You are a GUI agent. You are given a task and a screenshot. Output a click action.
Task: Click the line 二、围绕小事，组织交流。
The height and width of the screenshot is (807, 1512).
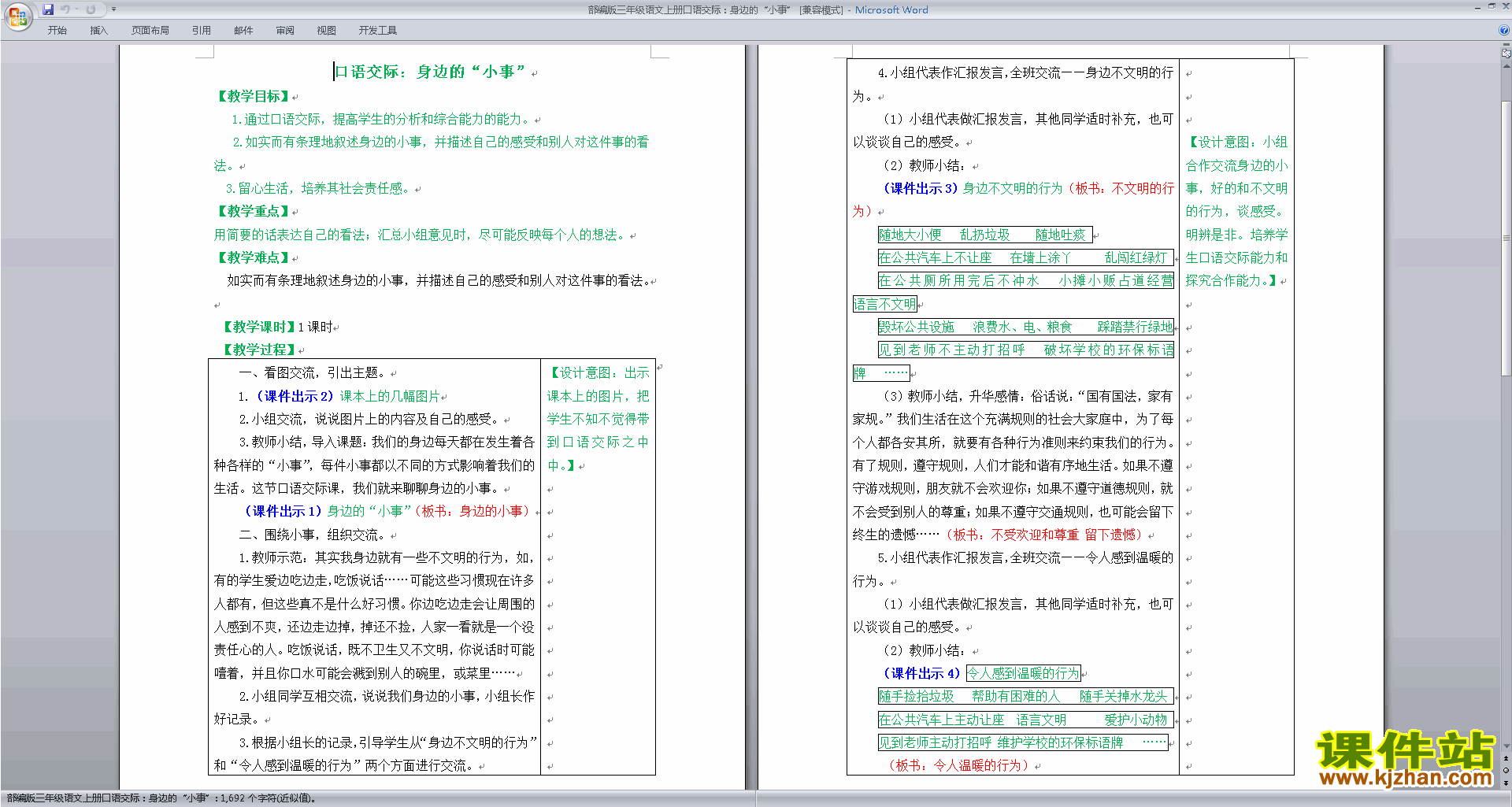[x=312, y=535]
